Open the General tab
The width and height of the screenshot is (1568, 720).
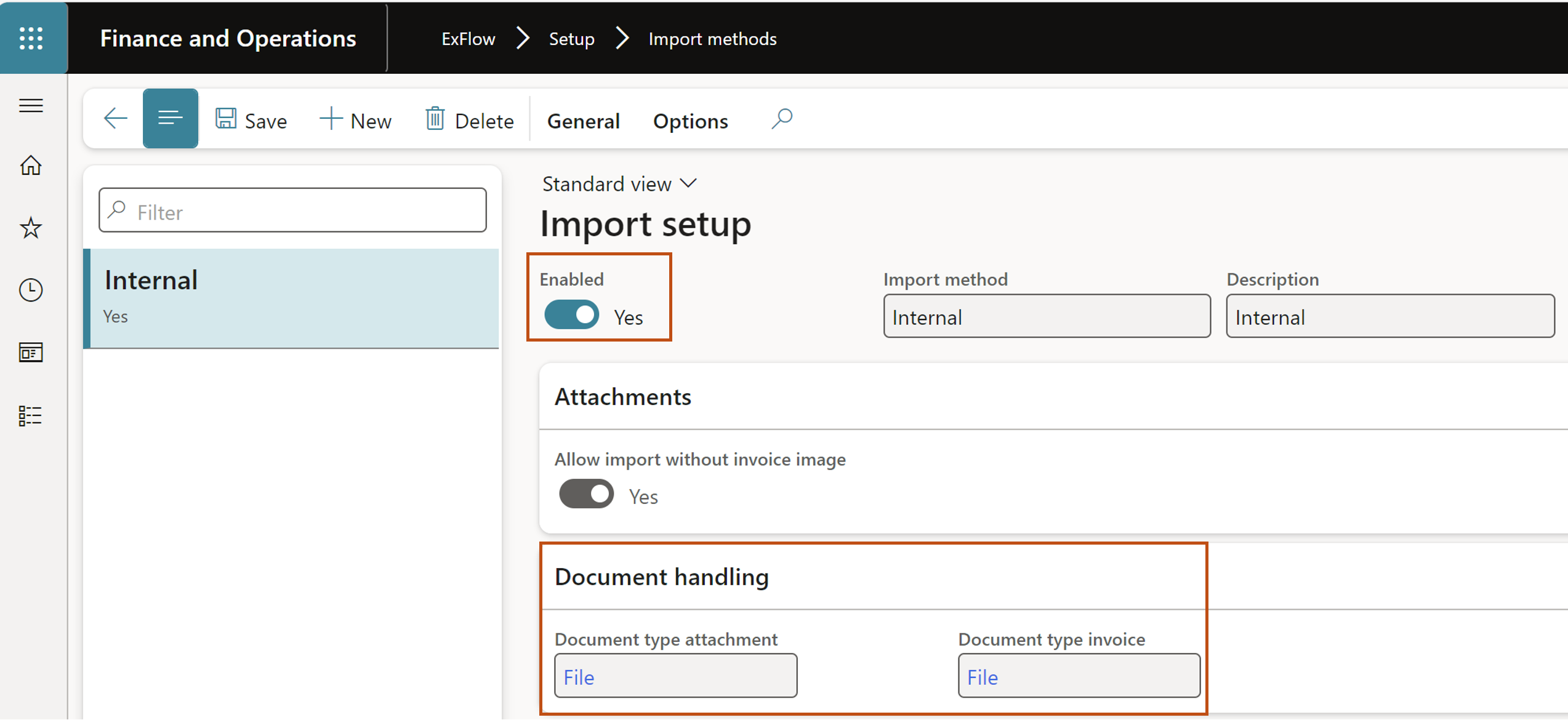[584, 121]
